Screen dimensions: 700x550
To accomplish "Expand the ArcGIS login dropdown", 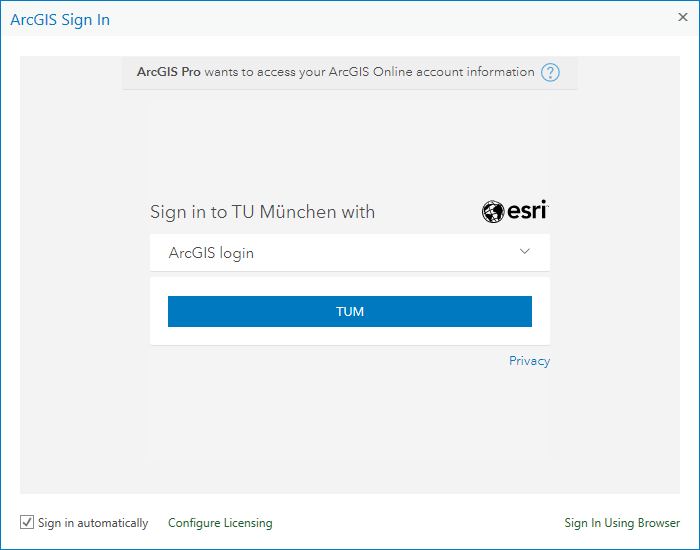I will pyautogui.click(x=350, y=253).
